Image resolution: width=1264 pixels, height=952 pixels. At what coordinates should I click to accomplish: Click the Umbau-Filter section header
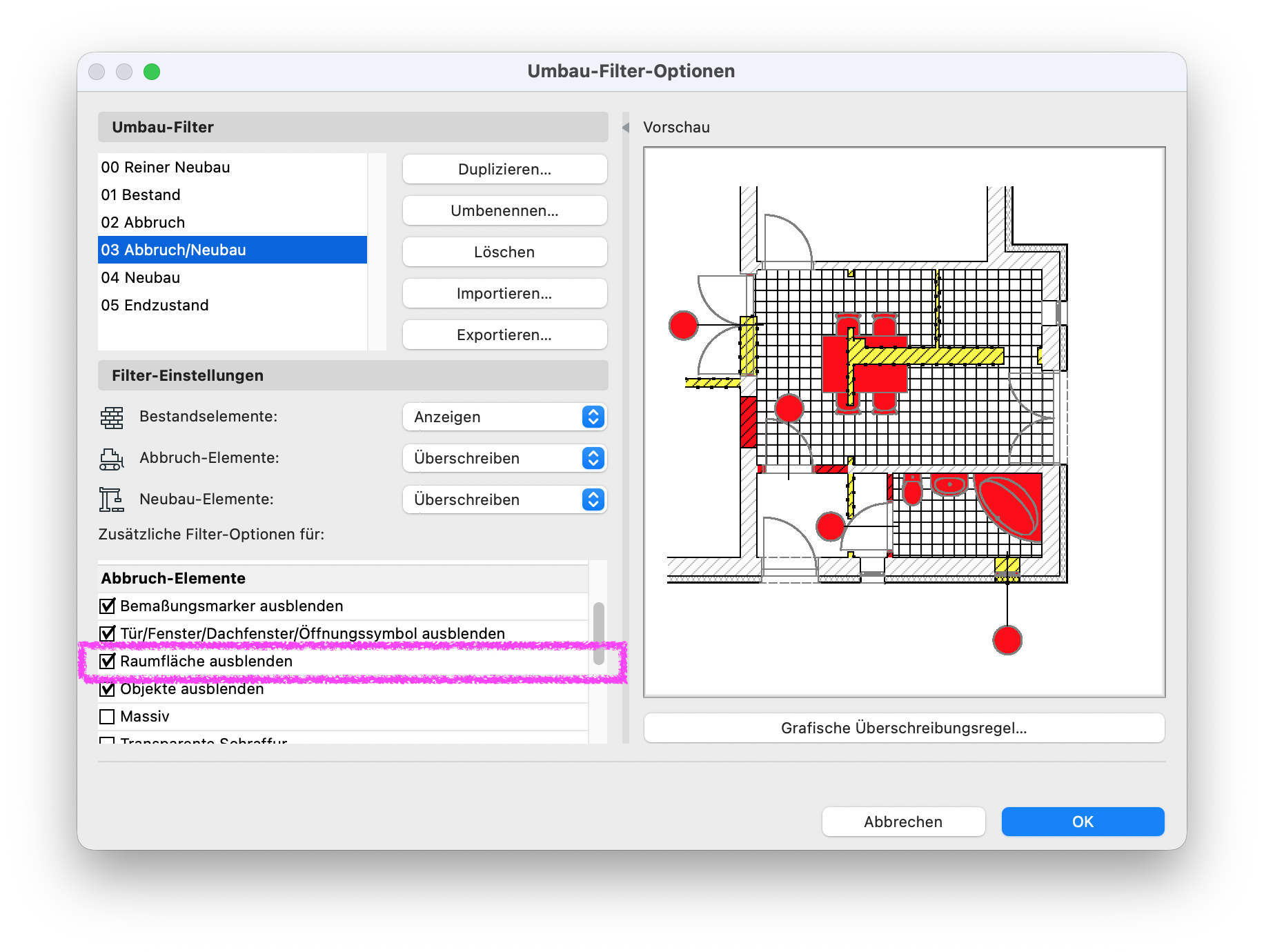353,127
